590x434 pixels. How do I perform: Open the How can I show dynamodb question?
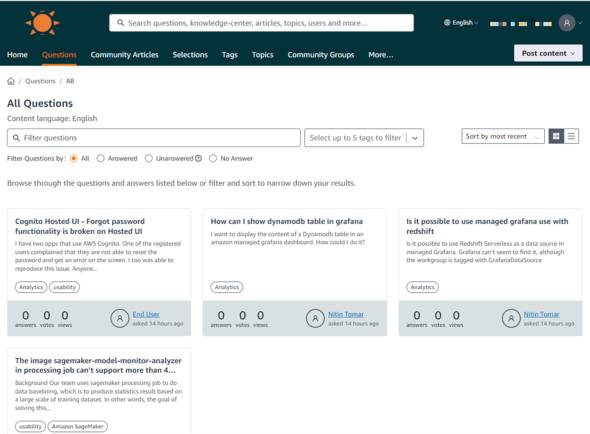[287, 221]
